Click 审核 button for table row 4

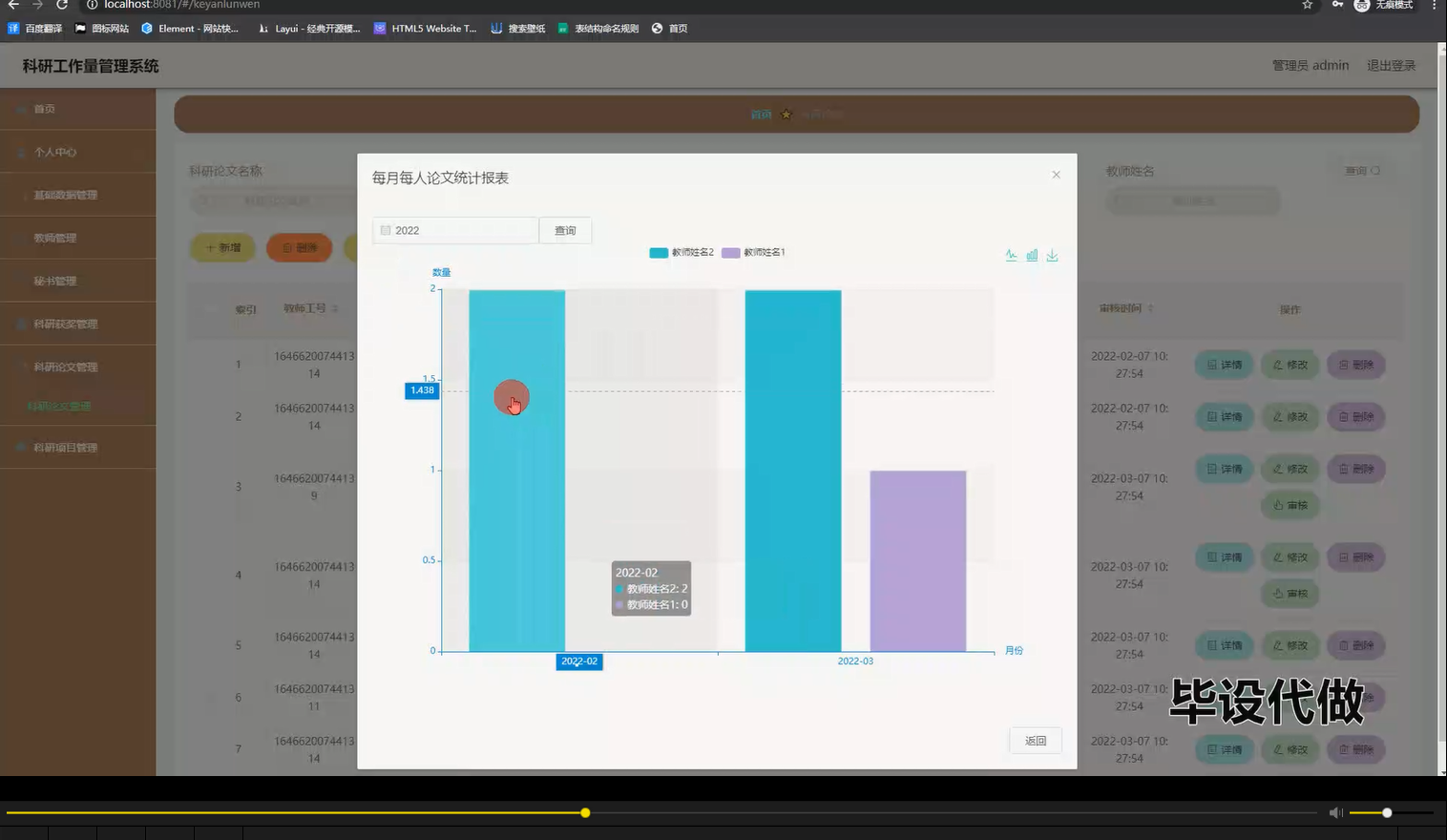point(1290,594)
